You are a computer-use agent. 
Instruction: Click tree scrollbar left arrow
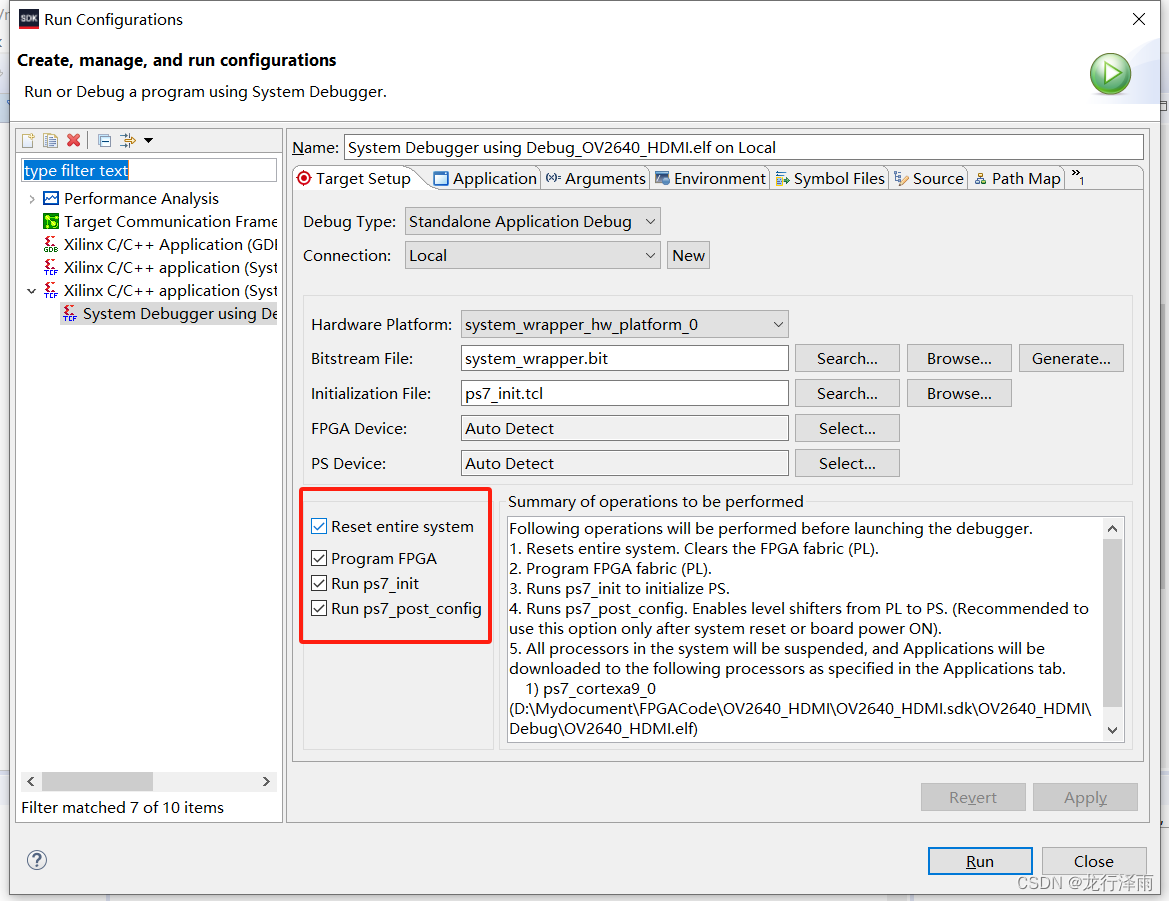(x=31, y=781)
